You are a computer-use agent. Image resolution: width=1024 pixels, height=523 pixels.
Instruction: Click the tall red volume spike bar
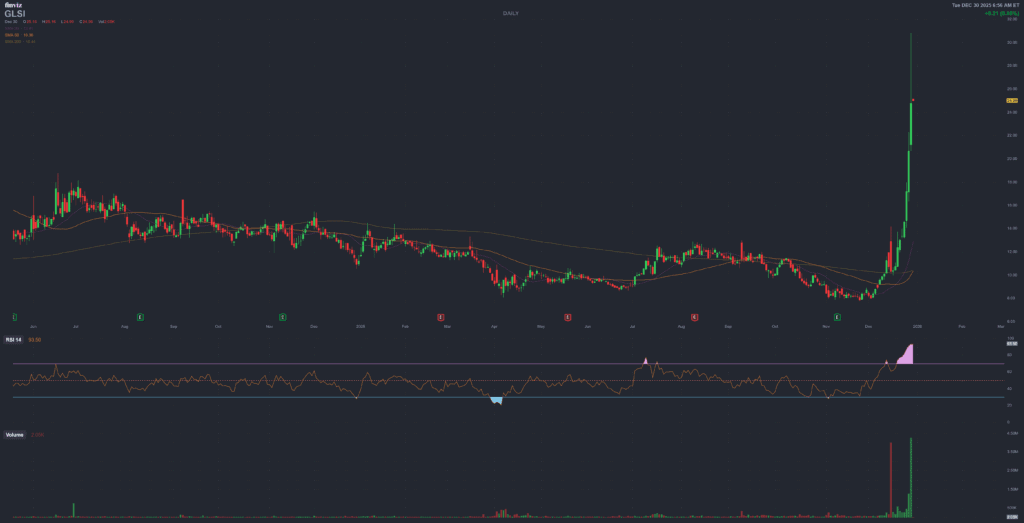click(x=889, y=478)
